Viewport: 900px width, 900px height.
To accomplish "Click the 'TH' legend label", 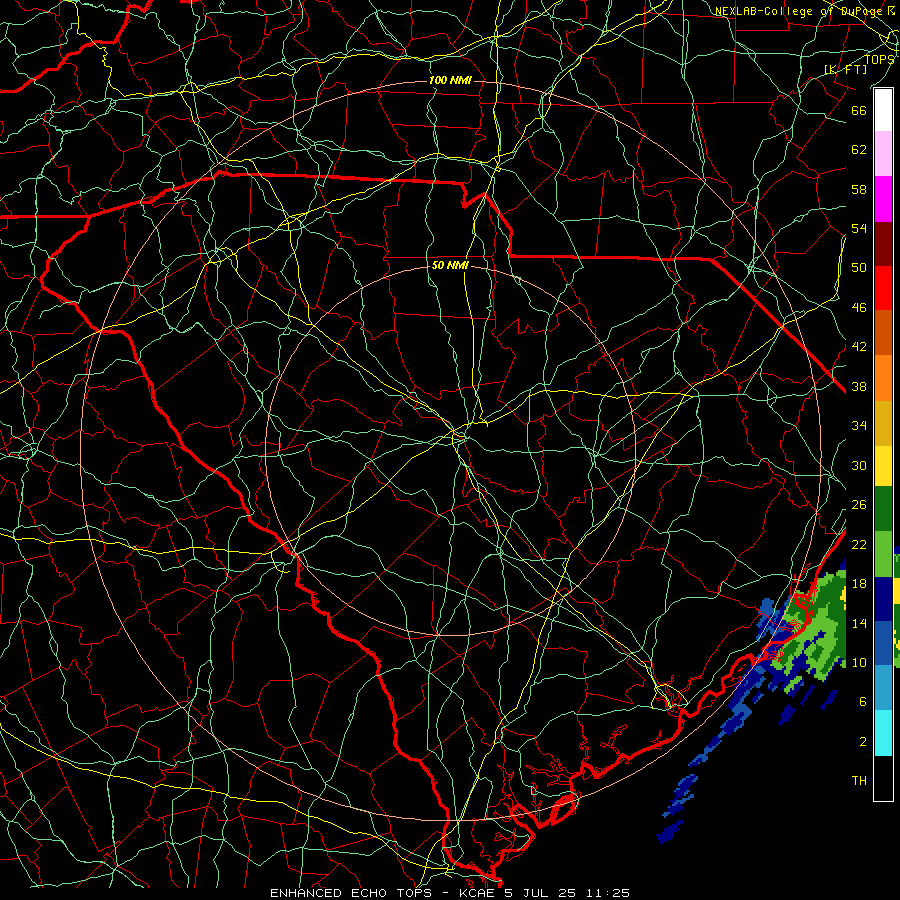I will [x=859, y=781].
